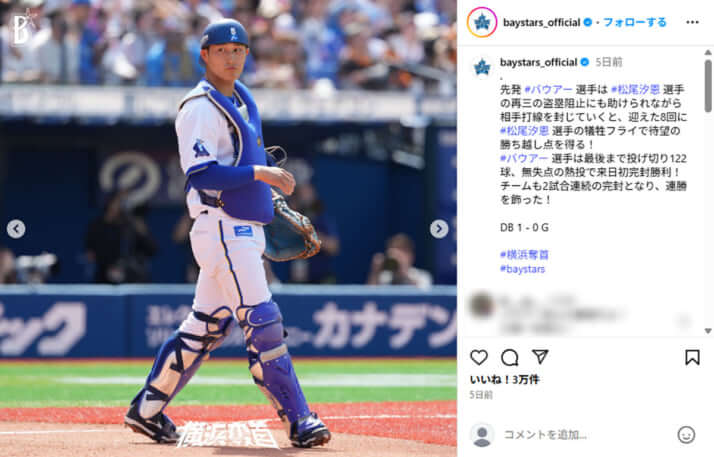Click the コメントを追加 comment input field

point(587,435)
